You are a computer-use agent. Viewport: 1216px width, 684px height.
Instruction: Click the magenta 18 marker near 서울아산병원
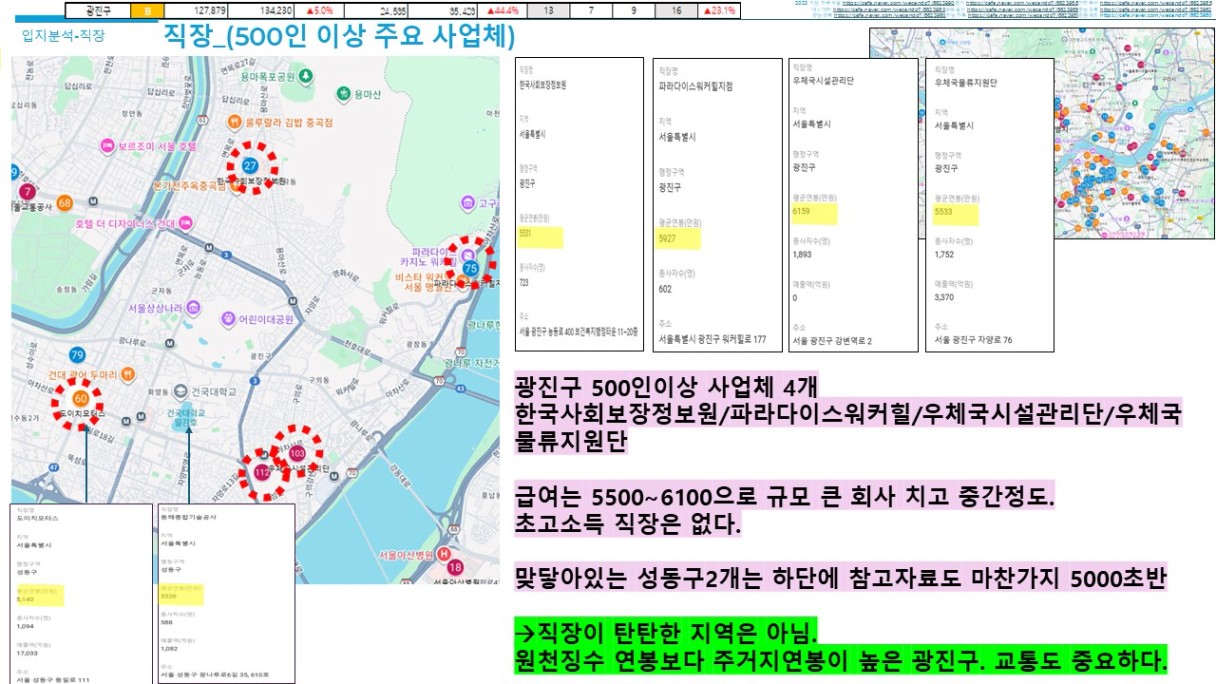[x=456, y=568]
